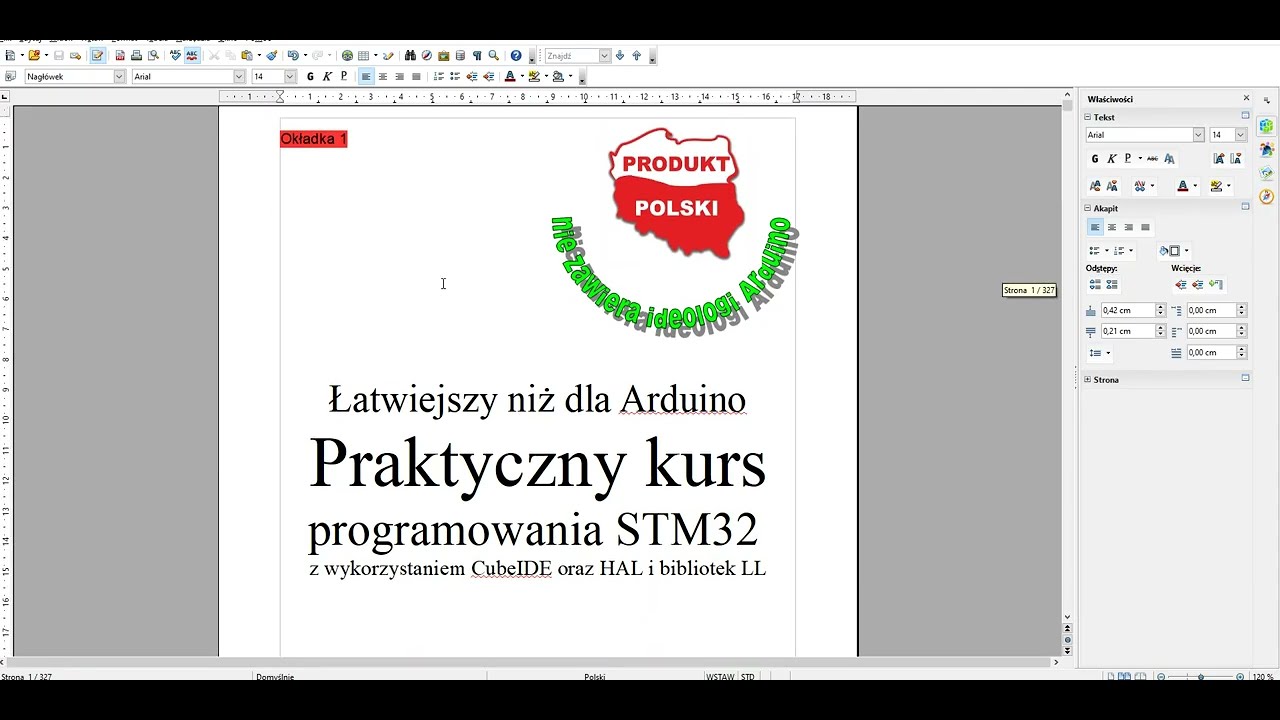1280x720 pixels.
Task: Switch to sidebar Styles and Formatting tab
Action: coord(1266,149)
